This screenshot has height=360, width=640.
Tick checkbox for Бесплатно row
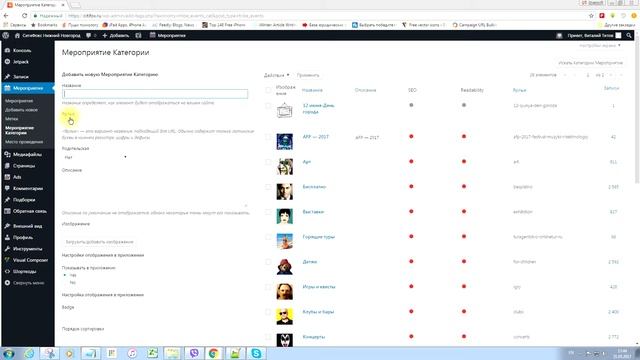[268, 187]
